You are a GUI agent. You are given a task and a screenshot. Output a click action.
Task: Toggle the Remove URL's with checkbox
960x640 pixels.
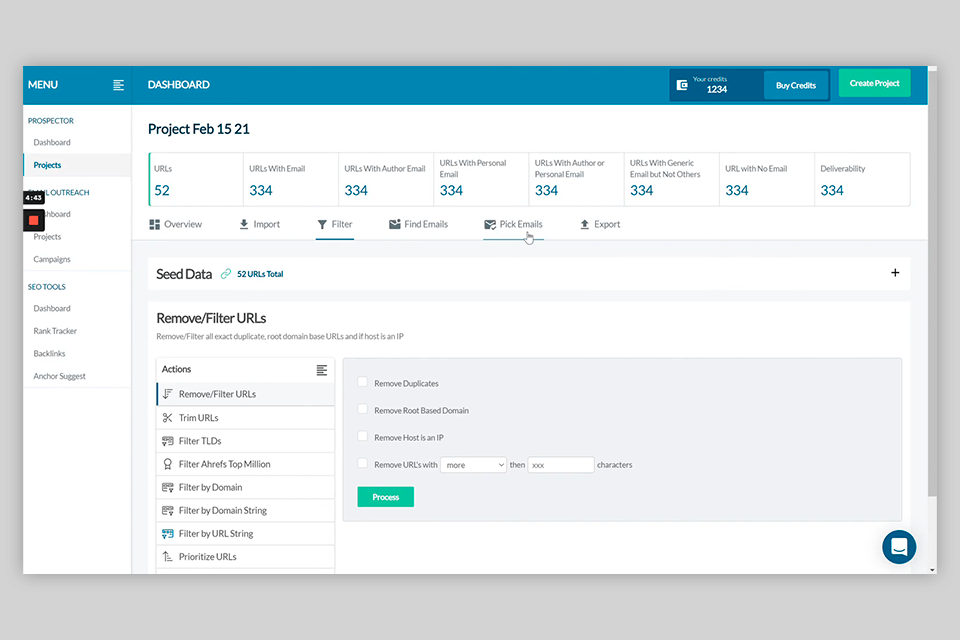click(362, 463)
